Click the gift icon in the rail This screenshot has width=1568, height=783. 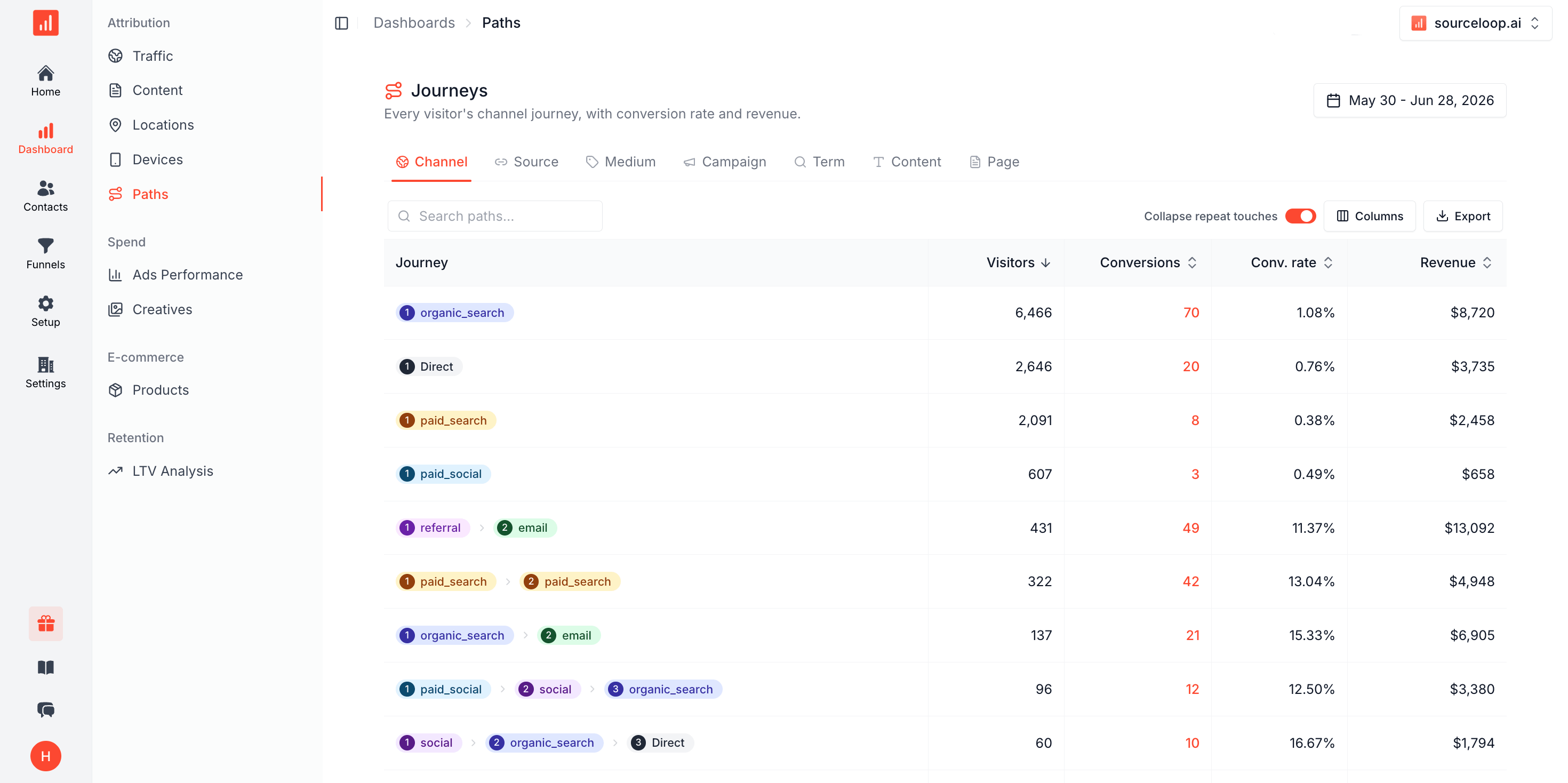coord(46,624)
